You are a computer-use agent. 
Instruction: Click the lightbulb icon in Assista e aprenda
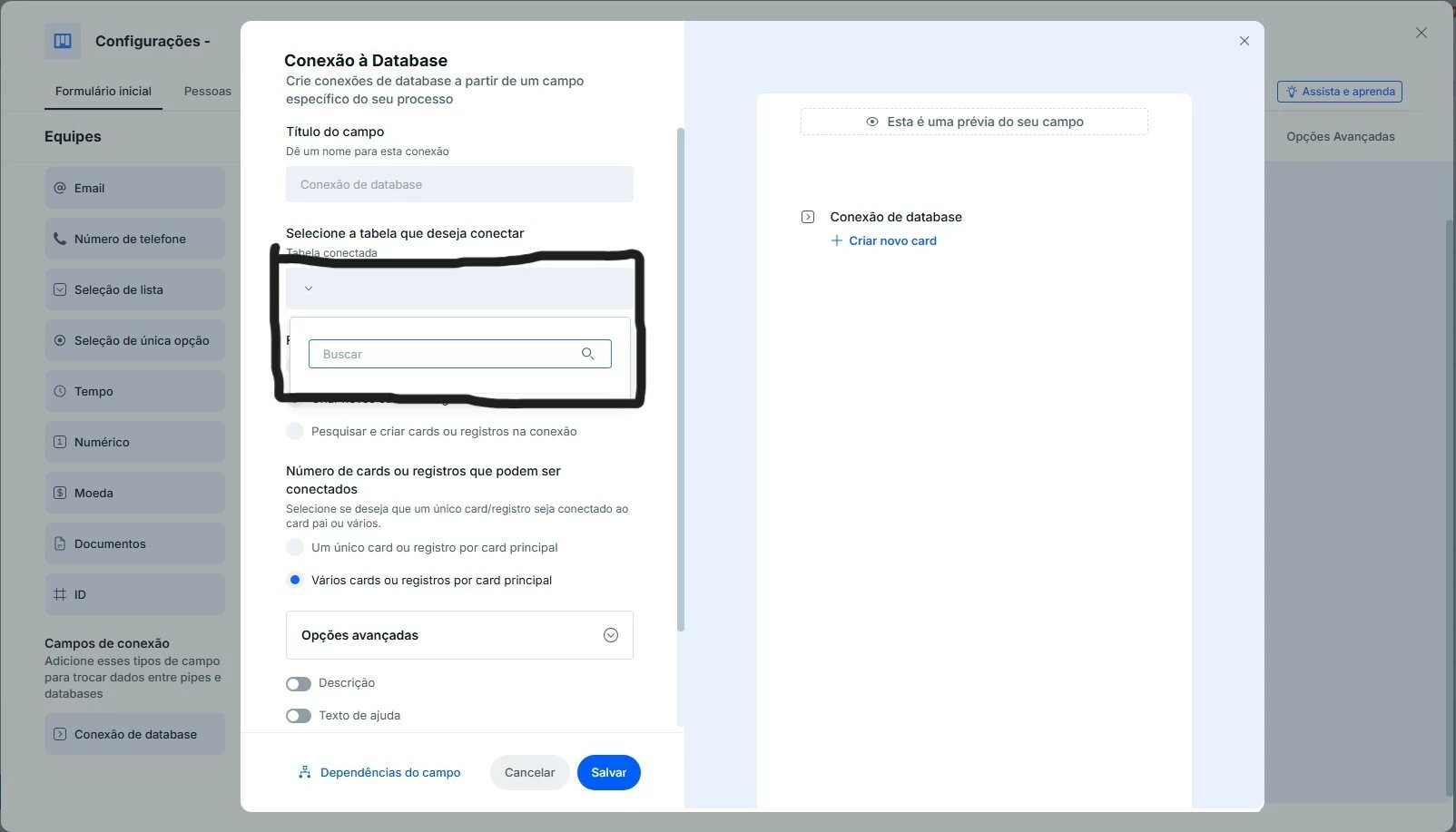1292,92
